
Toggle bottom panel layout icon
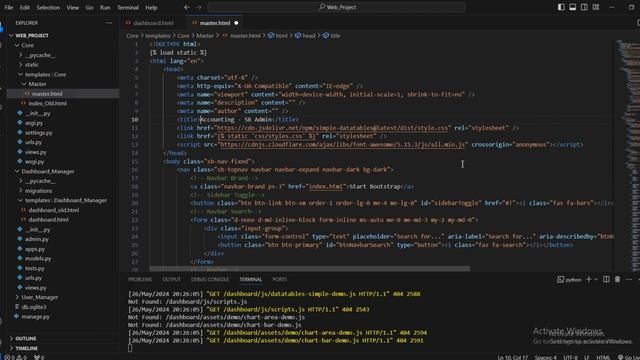coord(573,7)
